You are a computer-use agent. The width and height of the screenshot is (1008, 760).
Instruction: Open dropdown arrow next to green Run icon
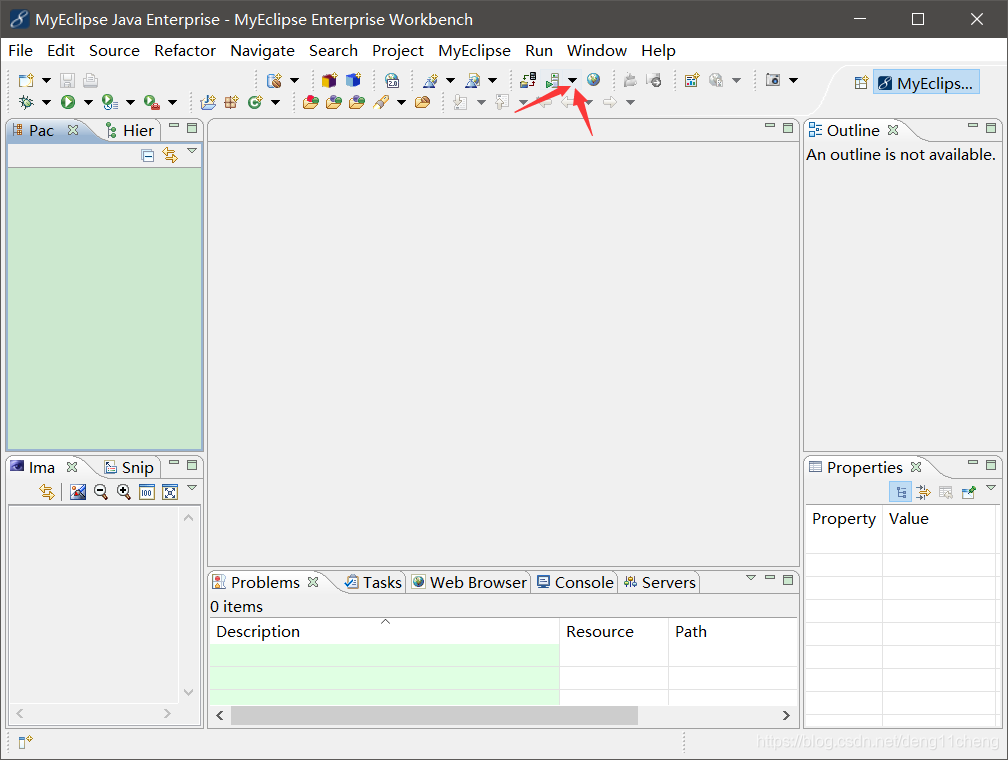tap(88, 102)
